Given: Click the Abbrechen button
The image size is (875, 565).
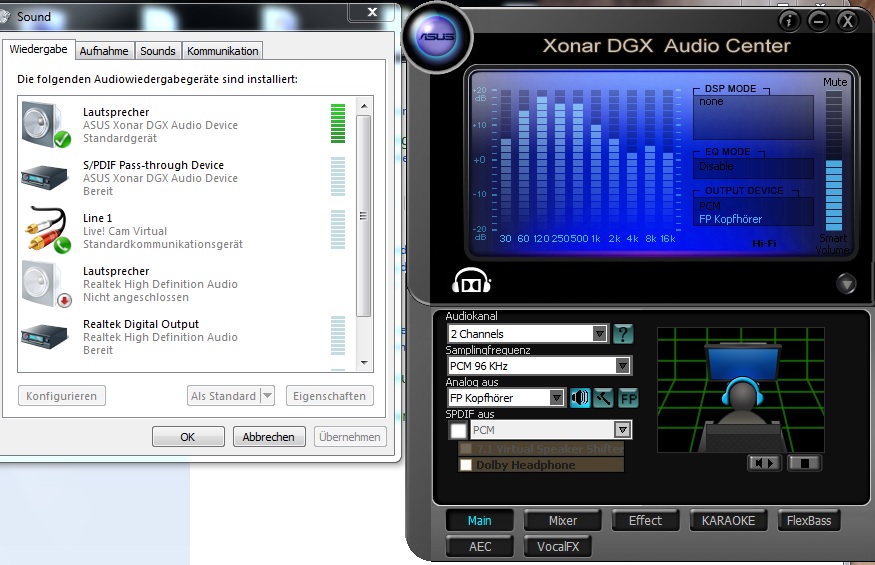Looking at the screenshot, I should [x=268, y=437].
